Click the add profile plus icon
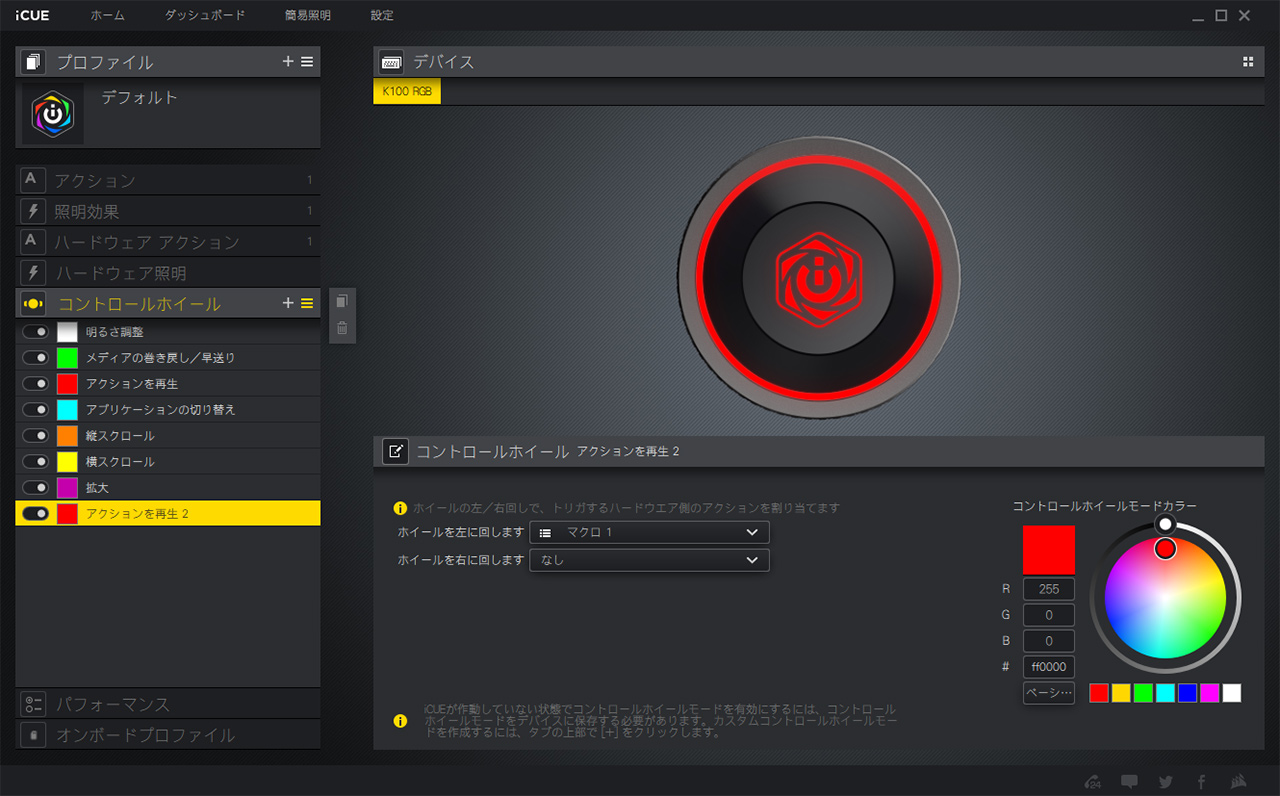Viewport: 1280px width, 796px height. pyautogui.click(x=288, y=62)
